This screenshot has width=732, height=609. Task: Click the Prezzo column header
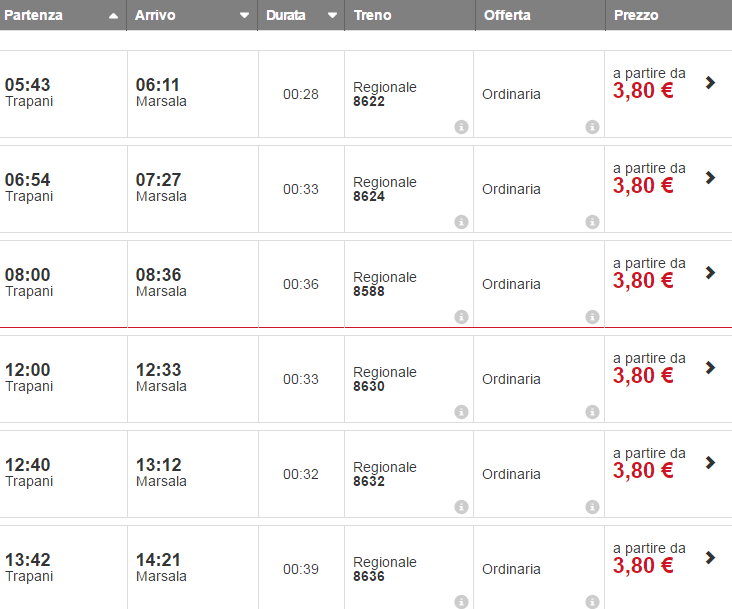(637, 16)
